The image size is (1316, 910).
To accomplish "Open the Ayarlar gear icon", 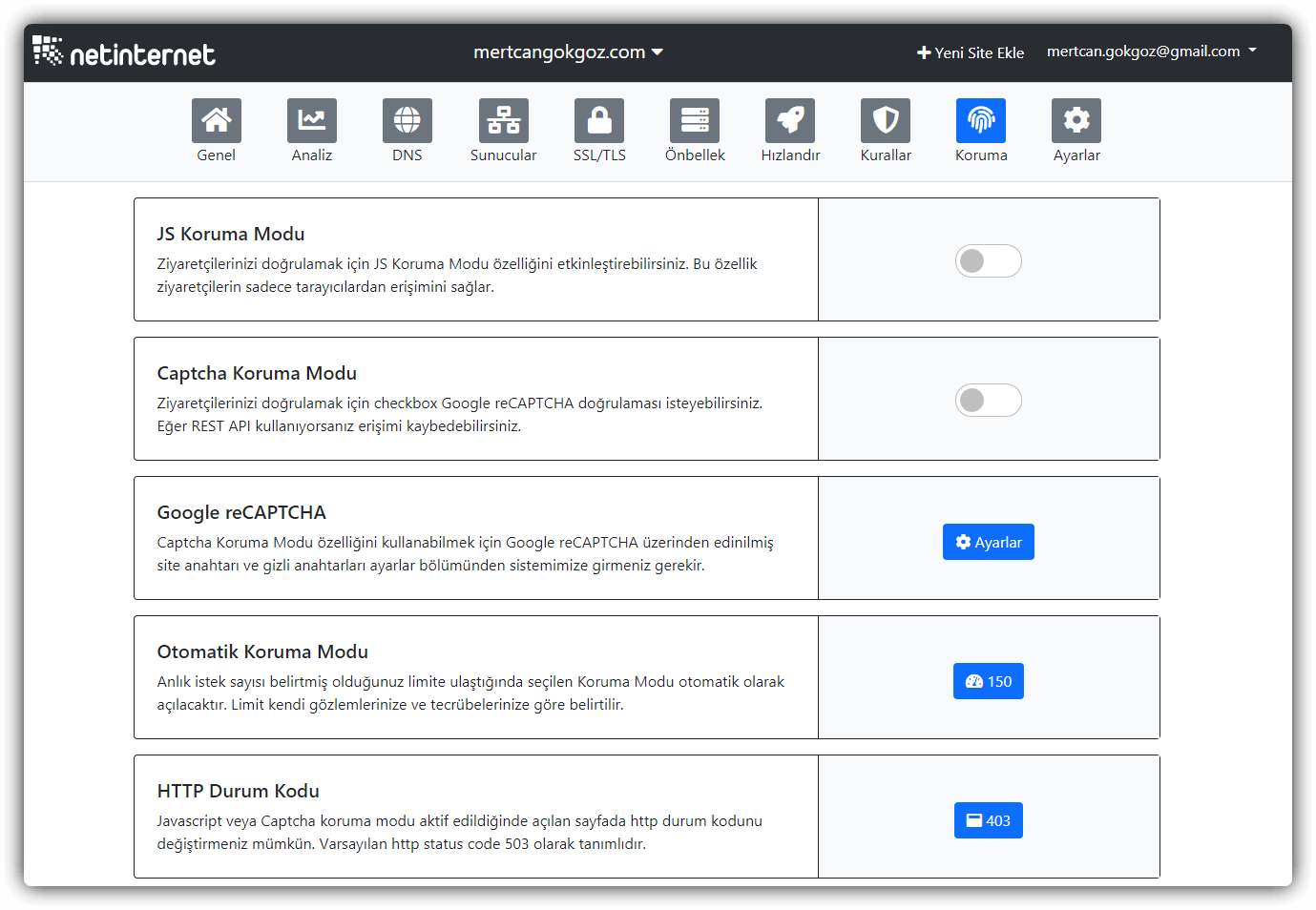I will pyautogui.click(x=1076, y=120).
